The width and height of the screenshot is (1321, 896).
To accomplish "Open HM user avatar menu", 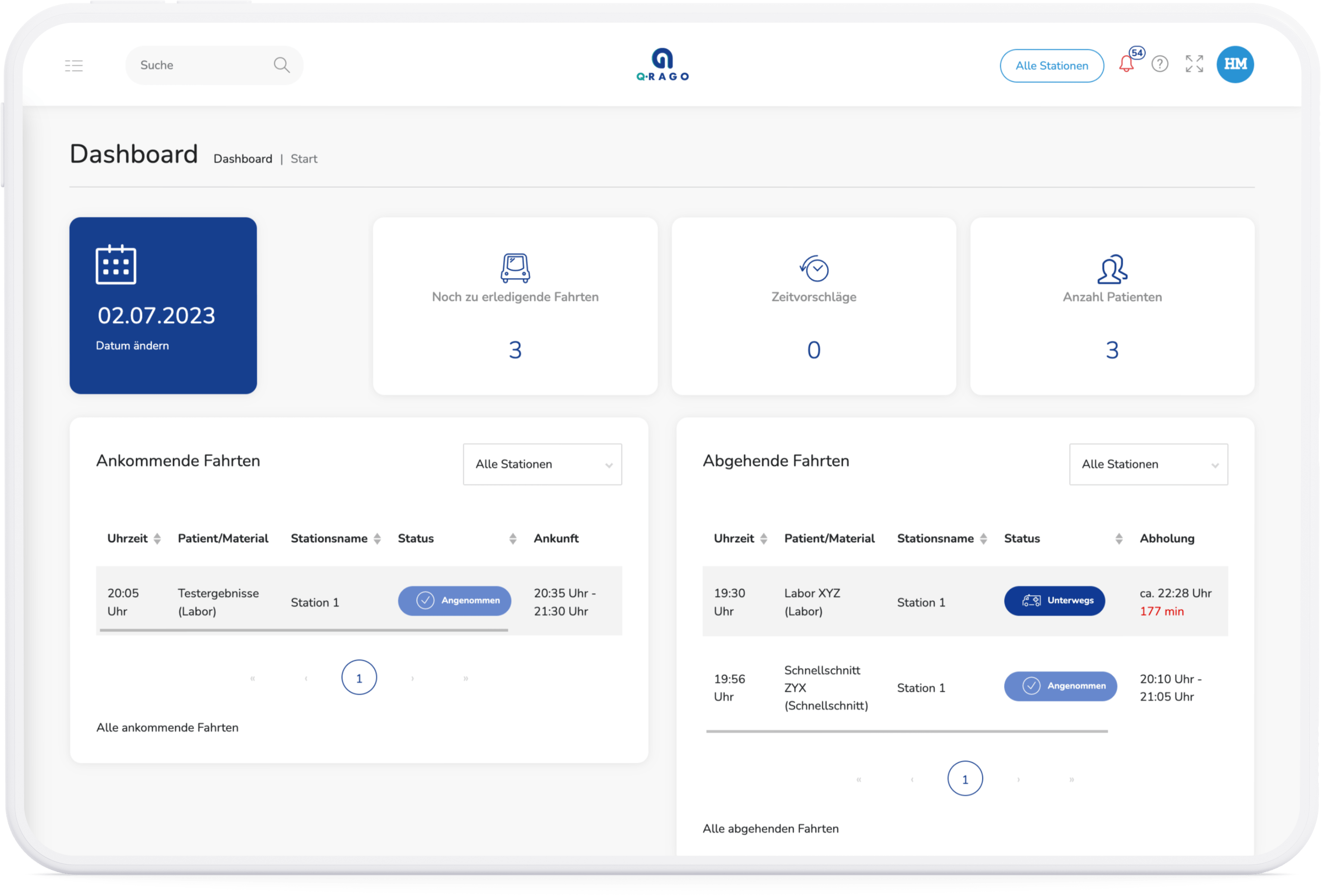I will [1235, 64].
